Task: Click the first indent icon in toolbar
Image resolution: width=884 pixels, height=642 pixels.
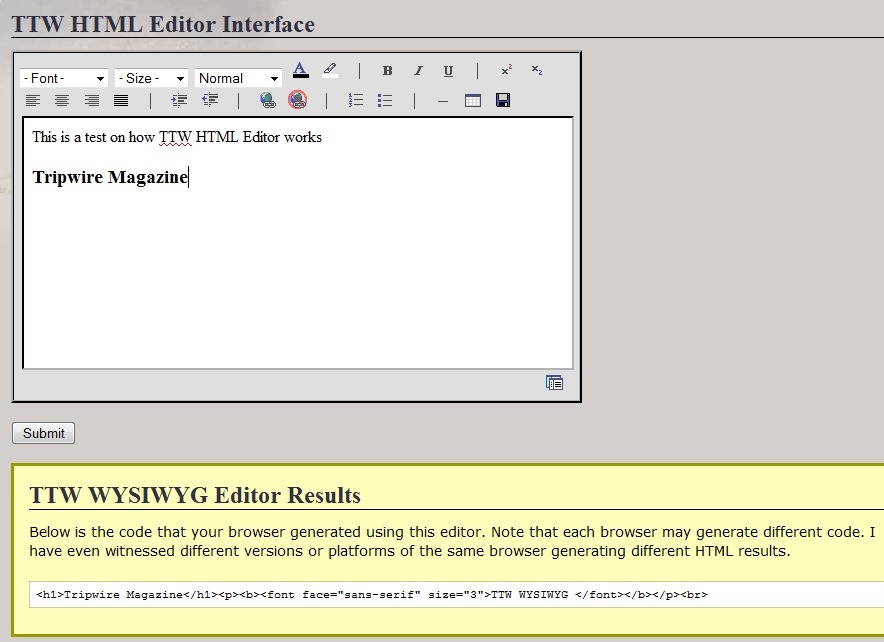Action: [180, 101]
